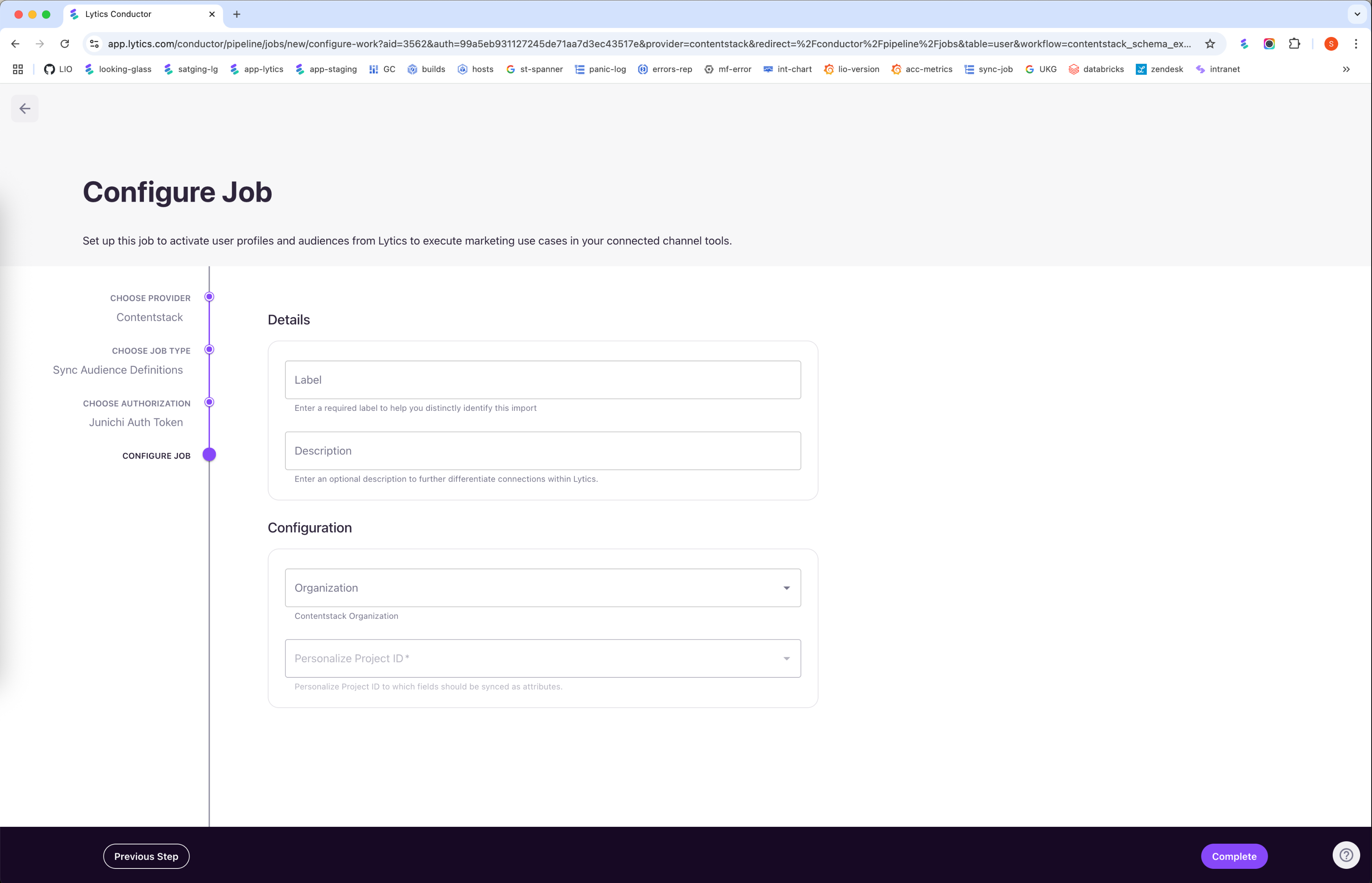Show the hidden bookmarks overflow chevron
Viewport: 1372px width, 883px height.
click(1346, 69)
